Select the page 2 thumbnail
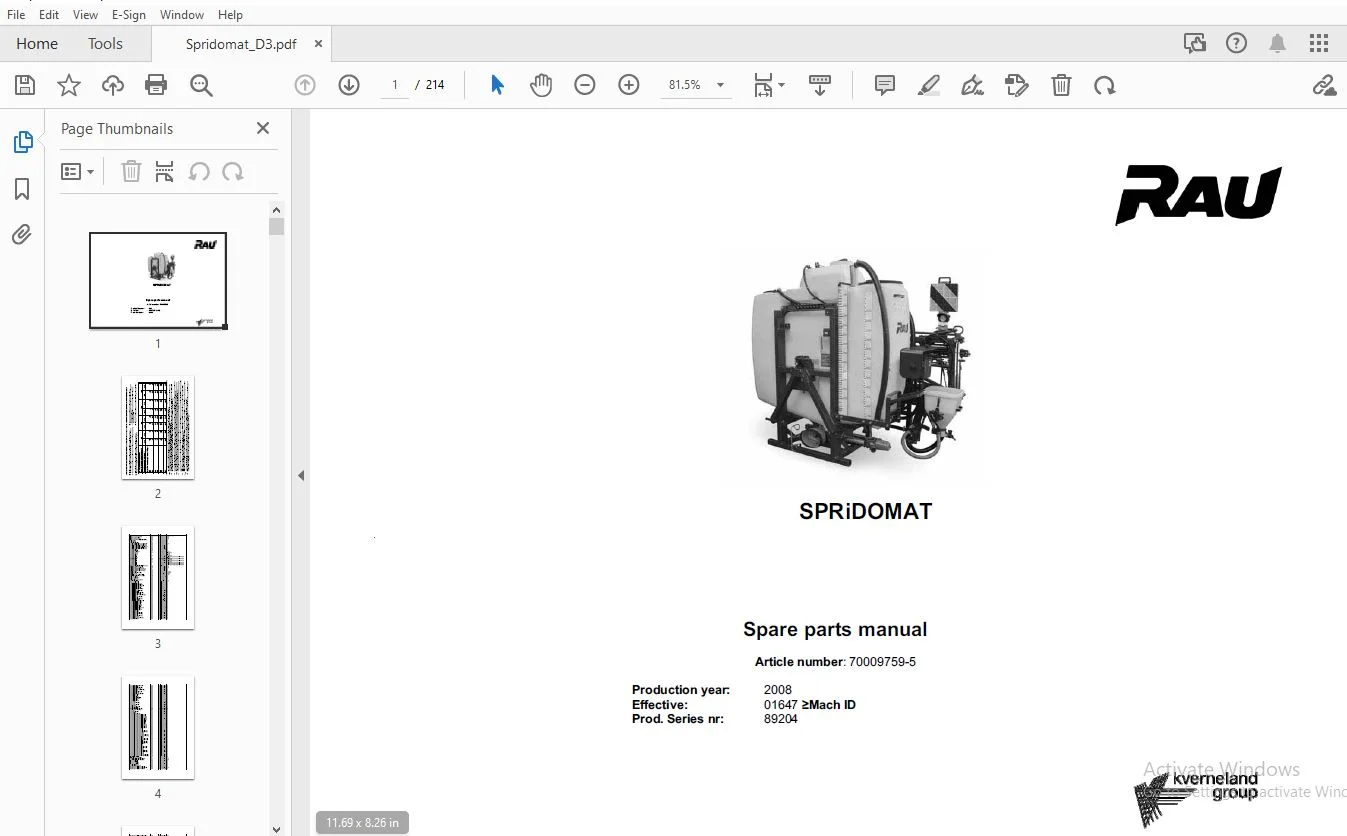1347x836 pixels. click(158, 428)
